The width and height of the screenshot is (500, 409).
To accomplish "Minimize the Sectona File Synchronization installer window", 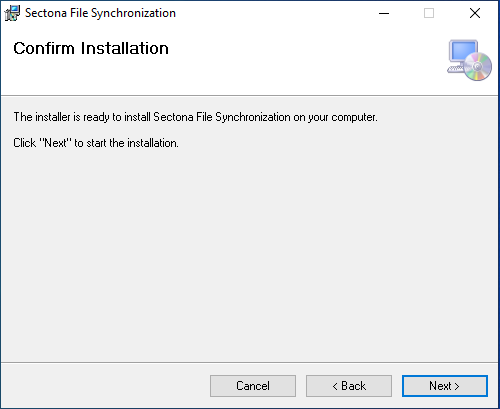I will 384,13.
